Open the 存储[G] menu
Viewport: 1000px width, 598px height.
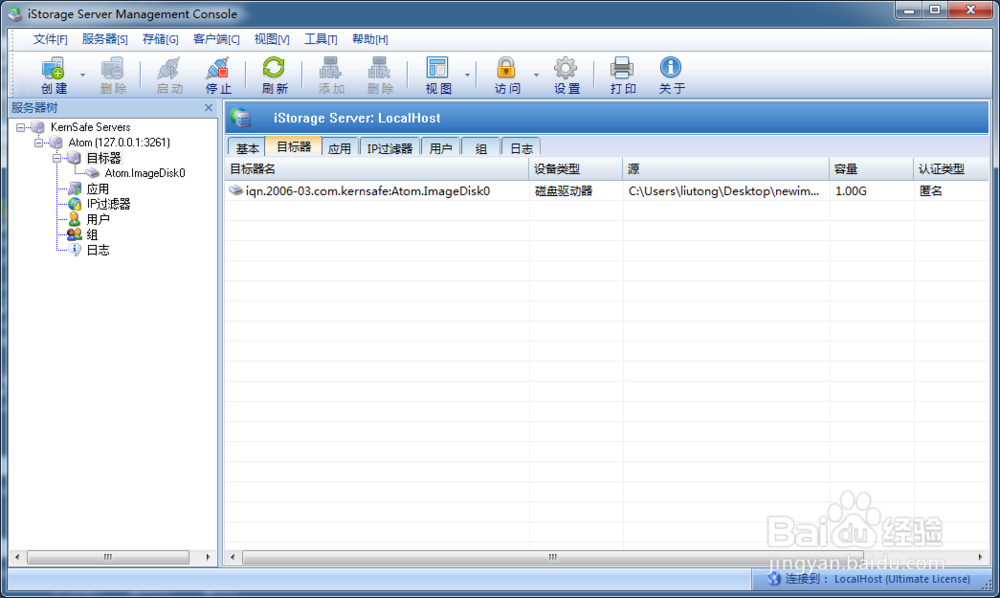(160, 40)
